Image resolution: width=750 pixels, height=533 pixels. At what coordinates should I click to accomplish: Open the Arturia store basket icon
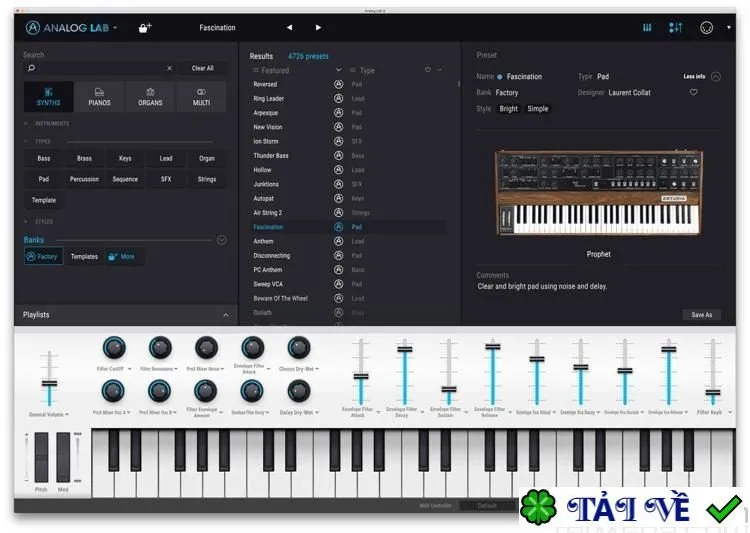pyautogui.click(x=144, y=28)
